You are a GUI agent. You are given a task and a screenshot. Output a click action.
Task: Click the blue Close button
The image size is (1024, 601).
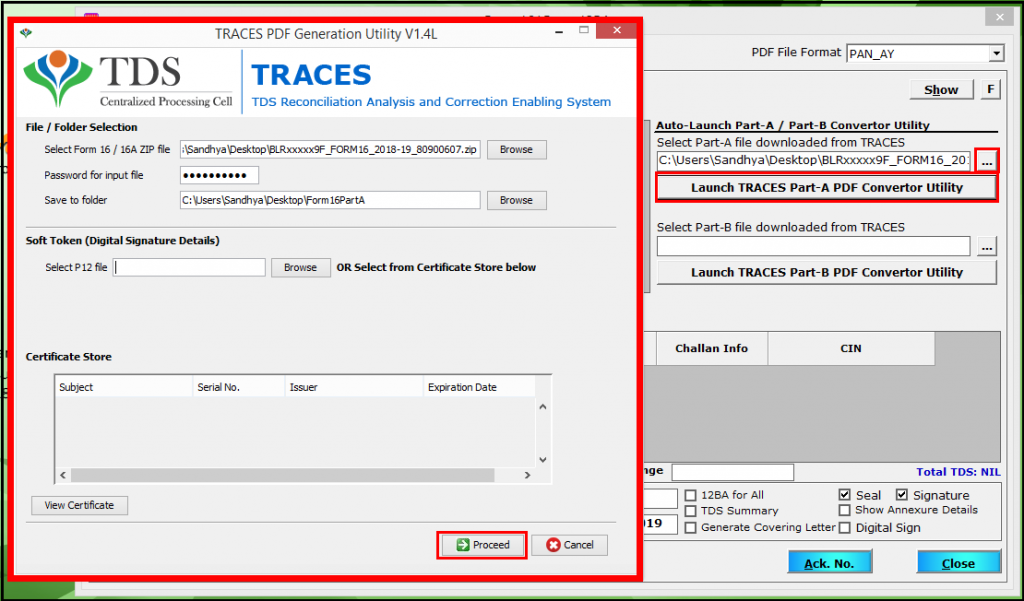(958, 562)
